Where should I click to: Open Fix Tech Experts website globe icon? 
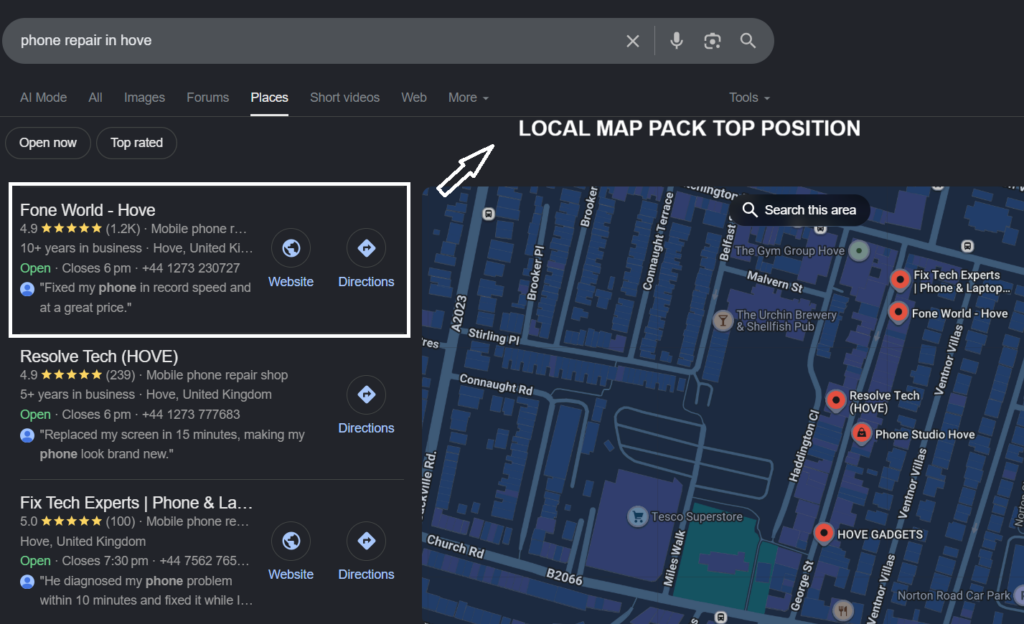(x=291, y=540)
